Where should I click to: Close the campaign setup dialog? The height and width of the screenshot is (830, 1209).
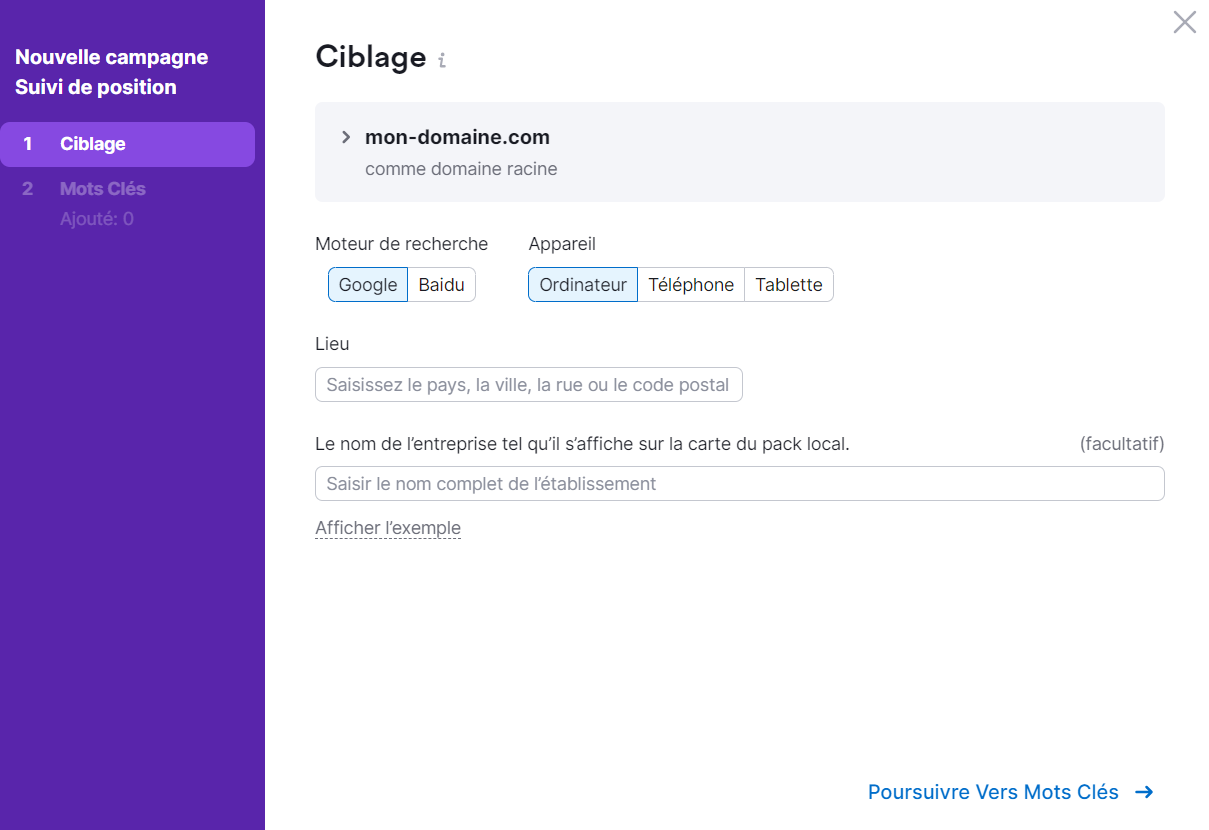pos(1184,22)
